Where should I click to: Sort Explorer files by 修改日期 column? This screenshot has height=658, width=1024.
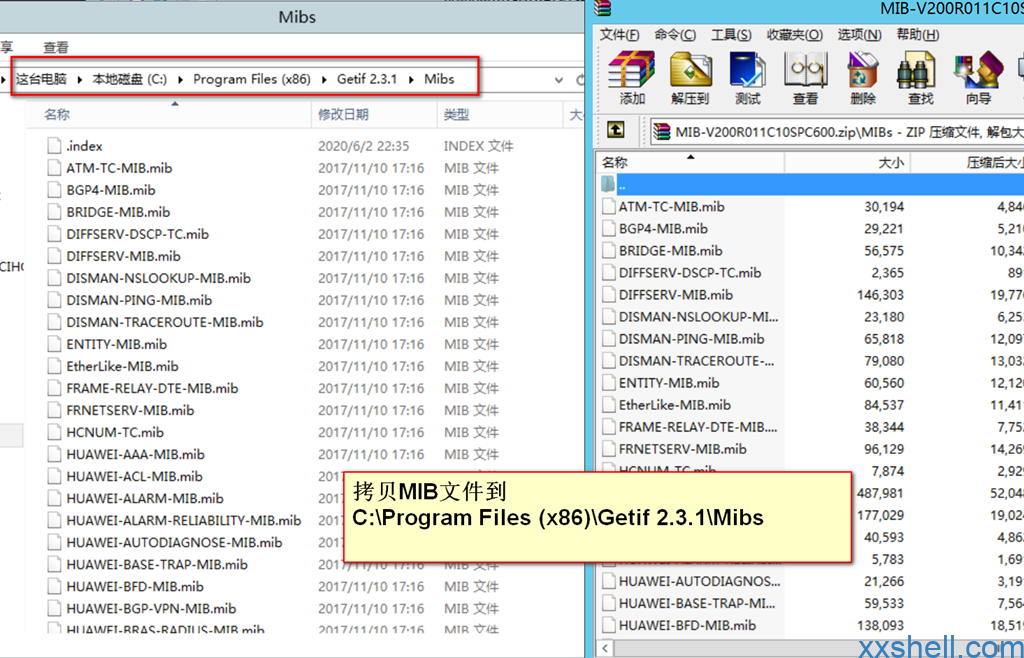[x=343, y=115]
